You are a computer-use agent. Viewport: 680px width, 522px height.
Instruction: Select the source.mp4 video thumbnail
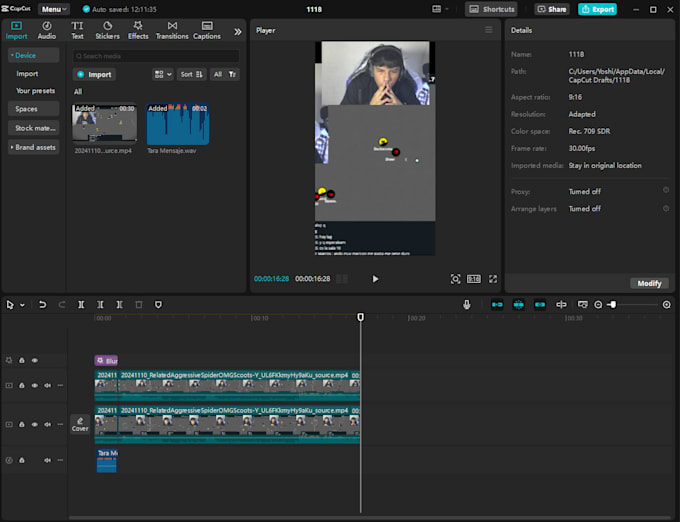(x=105, y=123)
